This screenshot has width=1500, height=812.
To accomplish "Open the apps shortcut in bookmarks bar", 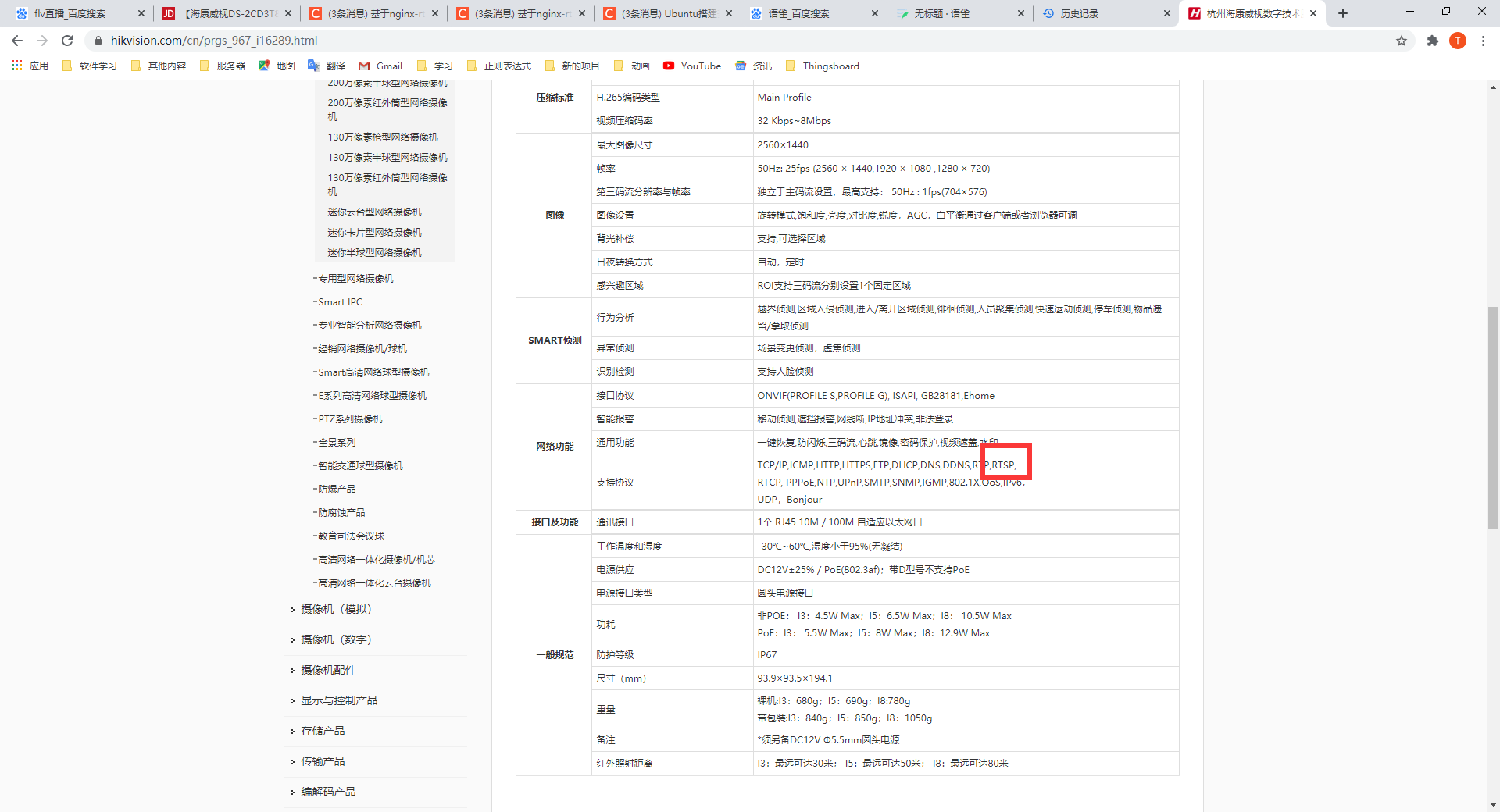I will point(30,66).
